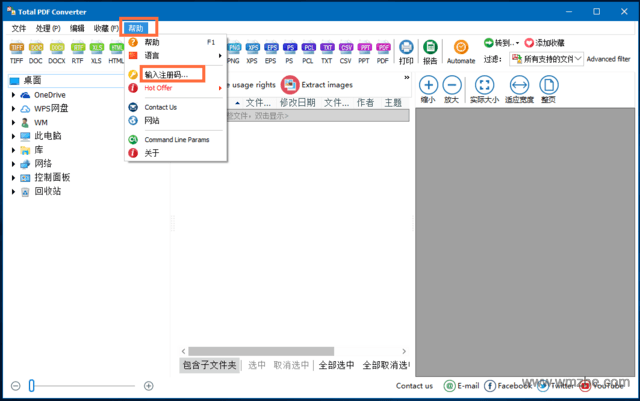640x401 pixels.
Task: Fit preview to width (适应宽度)
Action: [x=519, y=89]
